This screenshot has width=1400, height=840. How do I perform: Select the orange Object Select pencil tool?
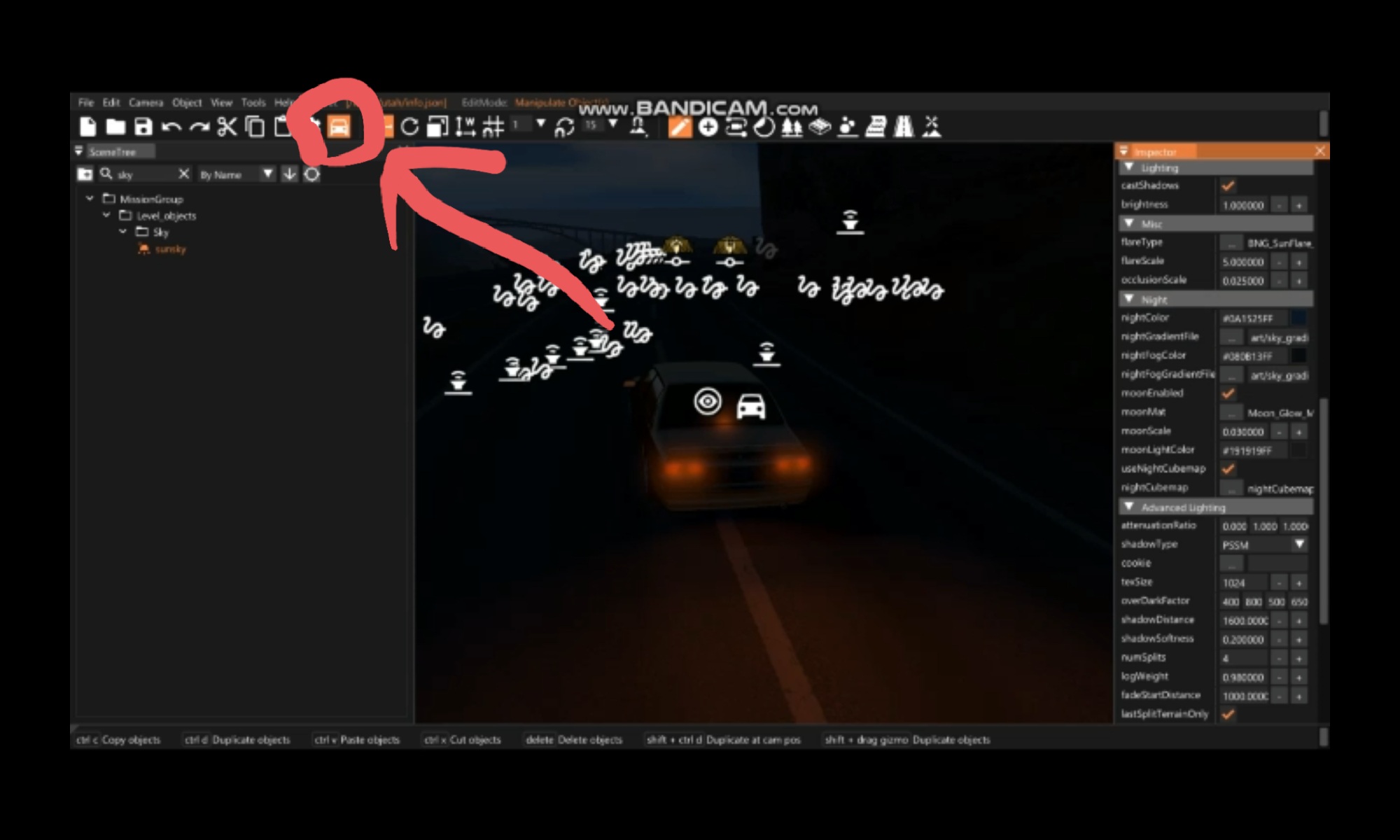(x=679, y=127)
